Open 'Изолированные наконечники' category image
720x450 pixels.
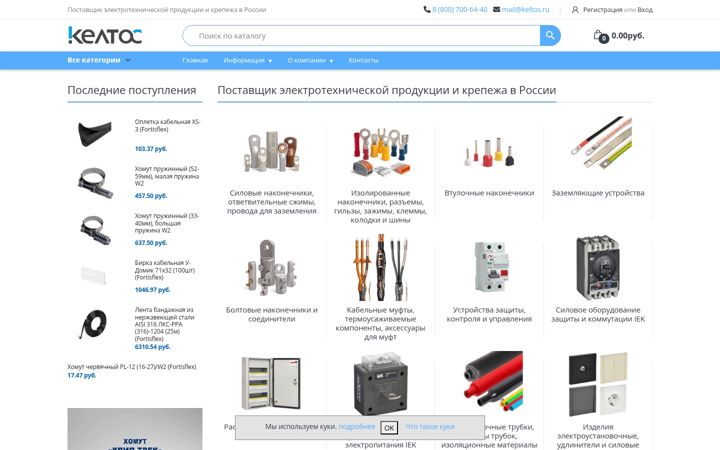pos(380,152)
